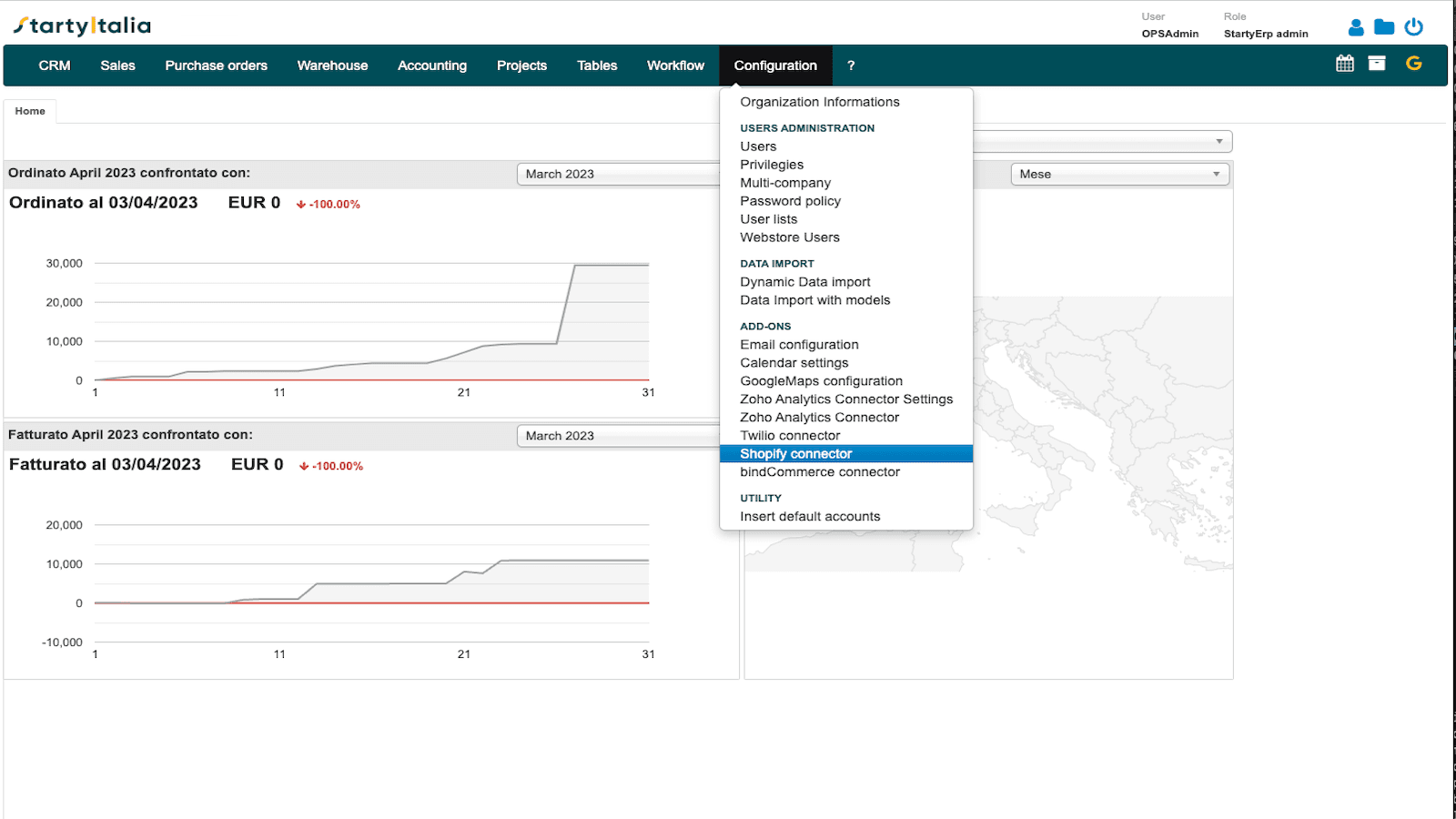Image resolution: width=1456 pixels, height=819 pixels.
Task: Expand the Mese period dropdown
Action: [1119, 175]
